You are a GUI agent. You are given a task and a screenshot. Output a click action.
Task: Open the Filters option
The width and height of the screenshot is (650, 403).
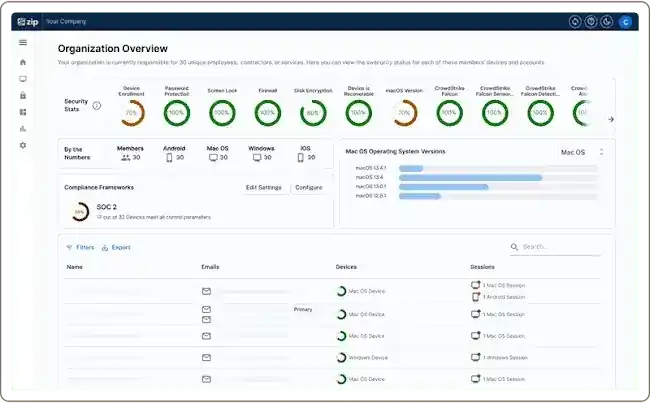pyautogui.click(x=81, y=248)
